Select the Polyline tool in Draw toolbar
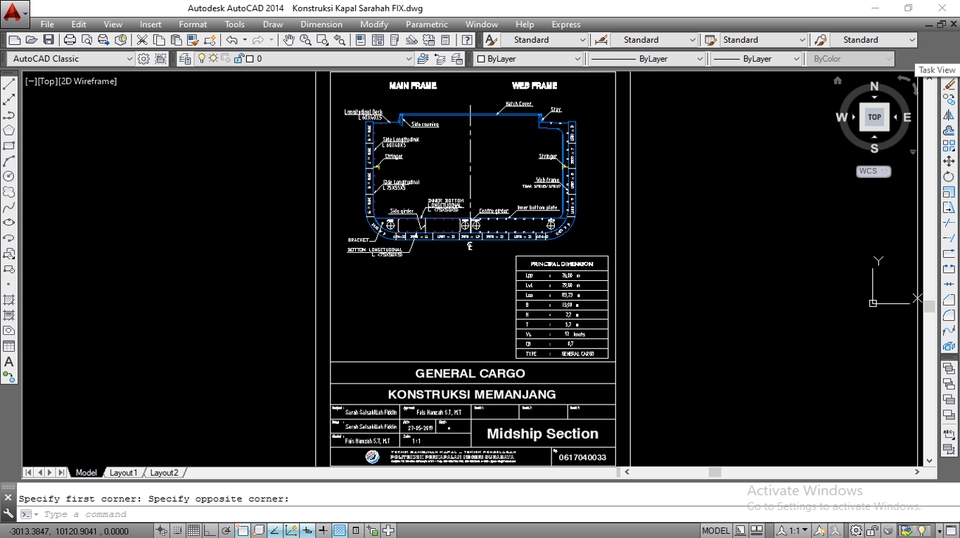 tap(9, 115)
